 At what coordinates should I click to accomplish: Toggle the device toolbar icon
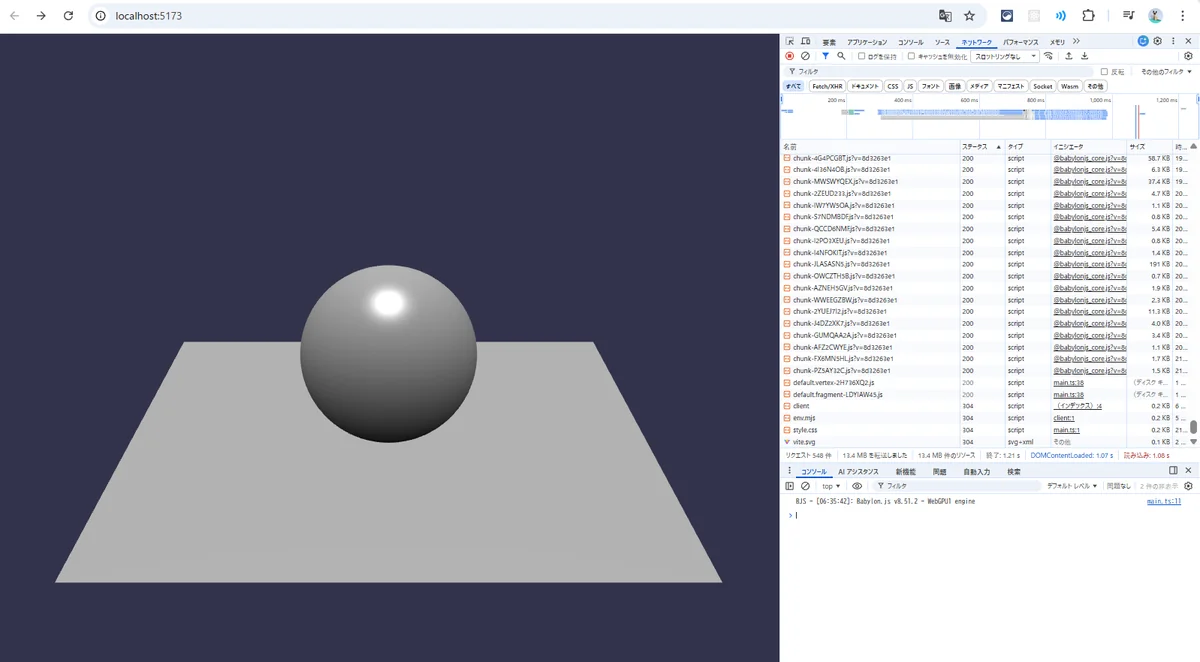(x=804, y=42)
